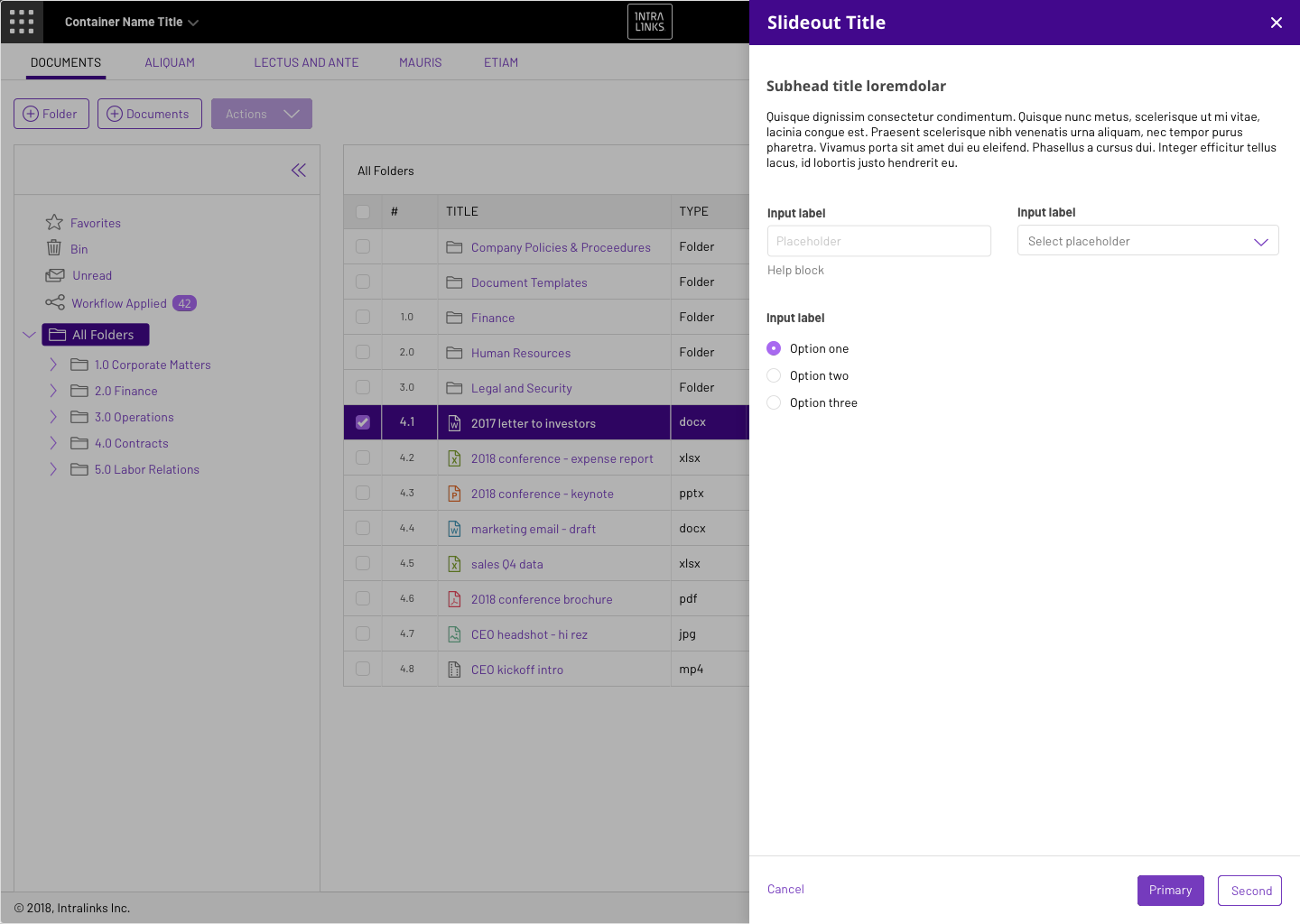The width and height of the screenshot is (1300, 924).
Task: Expand the 5.0 Labor Relations chevron
Action: tap(53, 469)
